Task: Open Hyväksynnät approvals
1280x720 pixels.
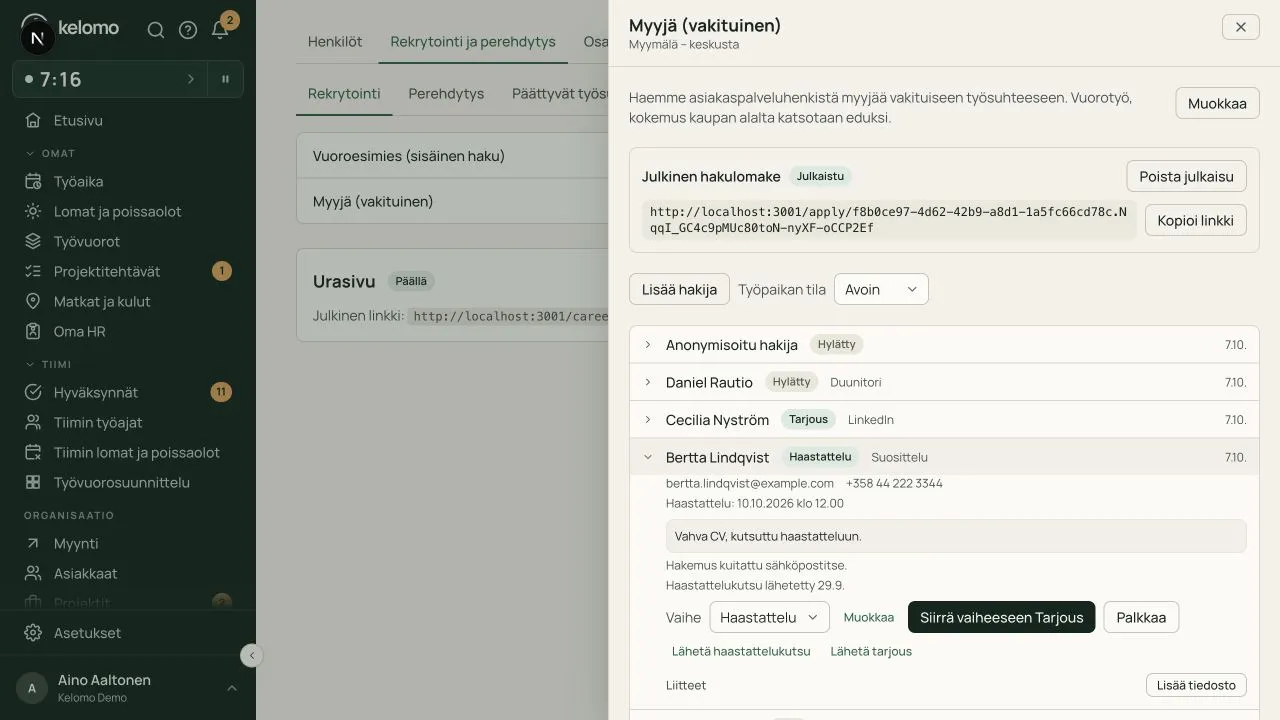Action: pyautogui.click(x=128, y=392)
